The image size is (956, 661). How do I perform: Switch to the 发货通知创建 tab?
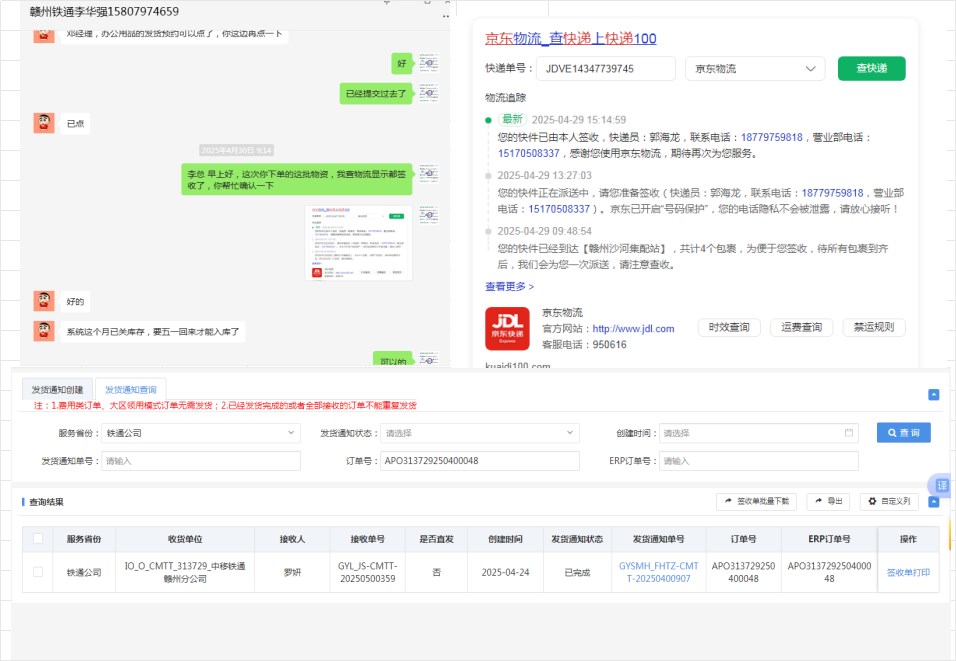57,390
